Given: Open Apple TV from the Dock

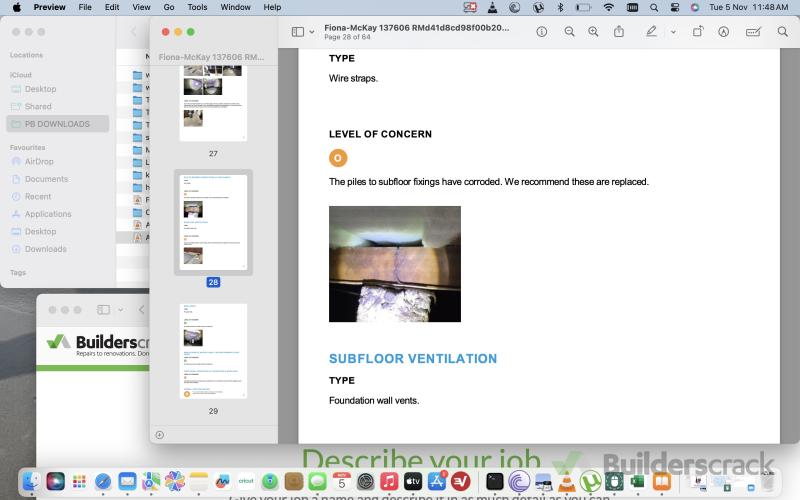Looking at the screenshot, I should coord(413,481).
